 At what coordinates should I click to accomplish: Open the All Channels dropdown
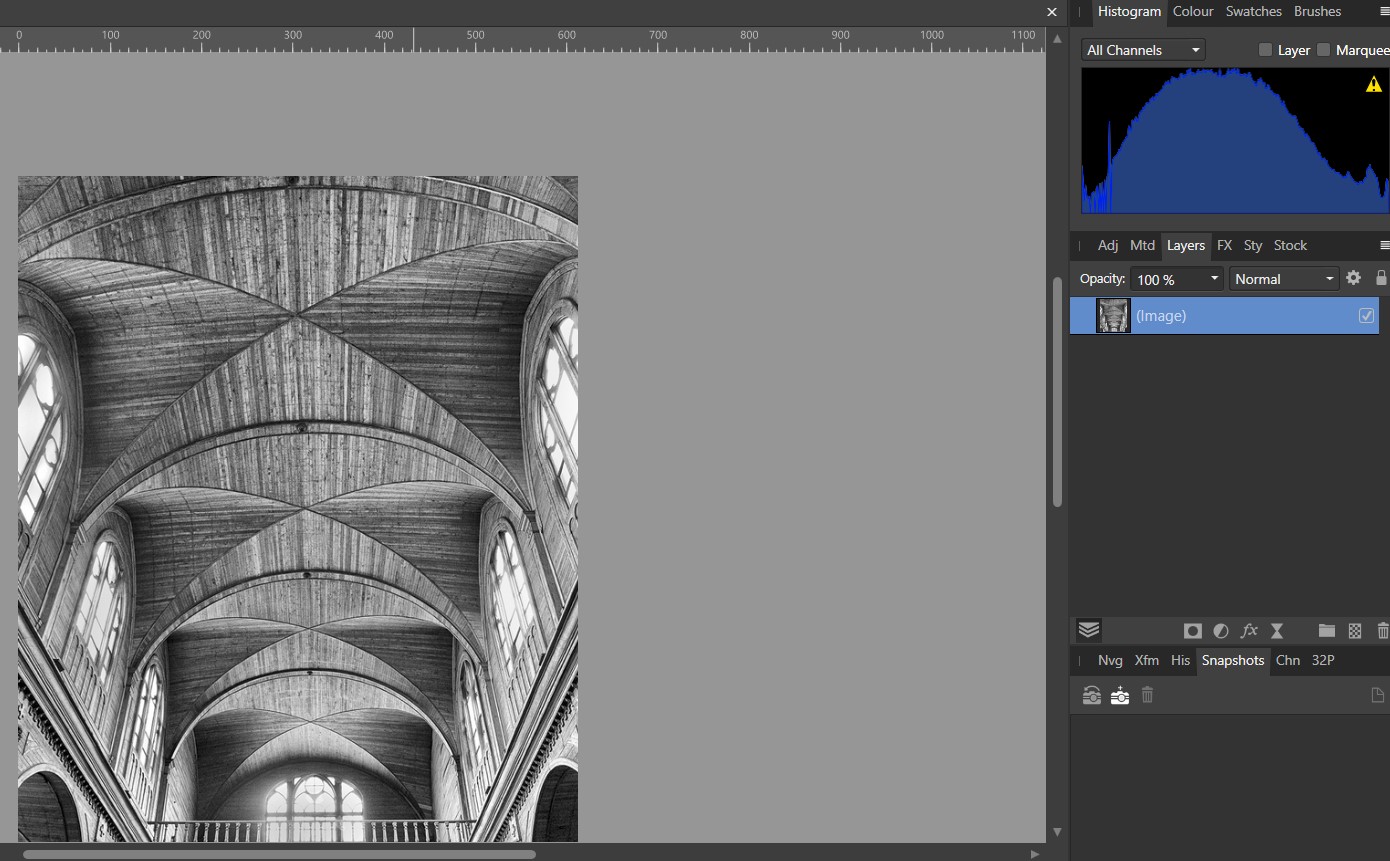point(1143,50)
